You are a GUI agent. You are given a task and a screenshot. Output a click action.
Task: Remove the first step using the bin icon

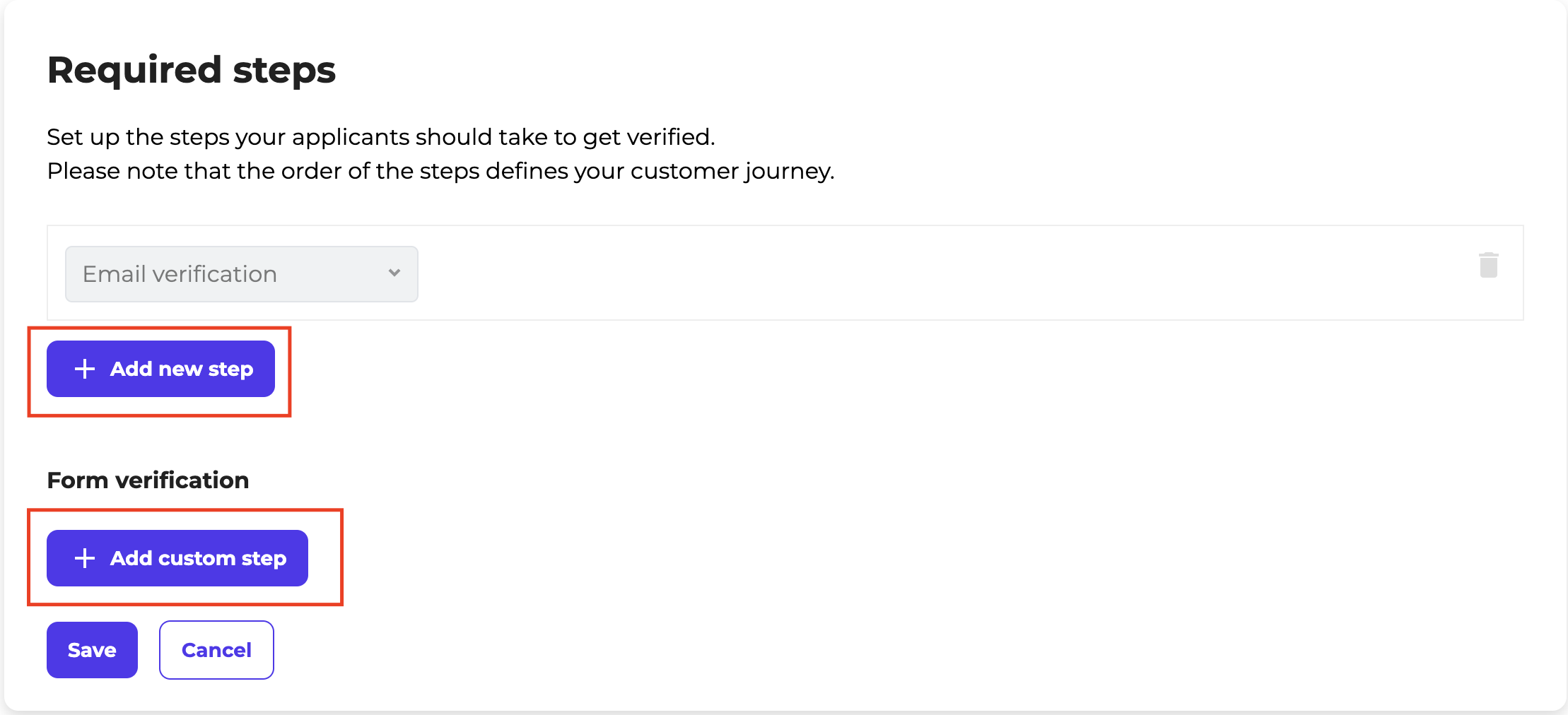tap(1488, 266)
